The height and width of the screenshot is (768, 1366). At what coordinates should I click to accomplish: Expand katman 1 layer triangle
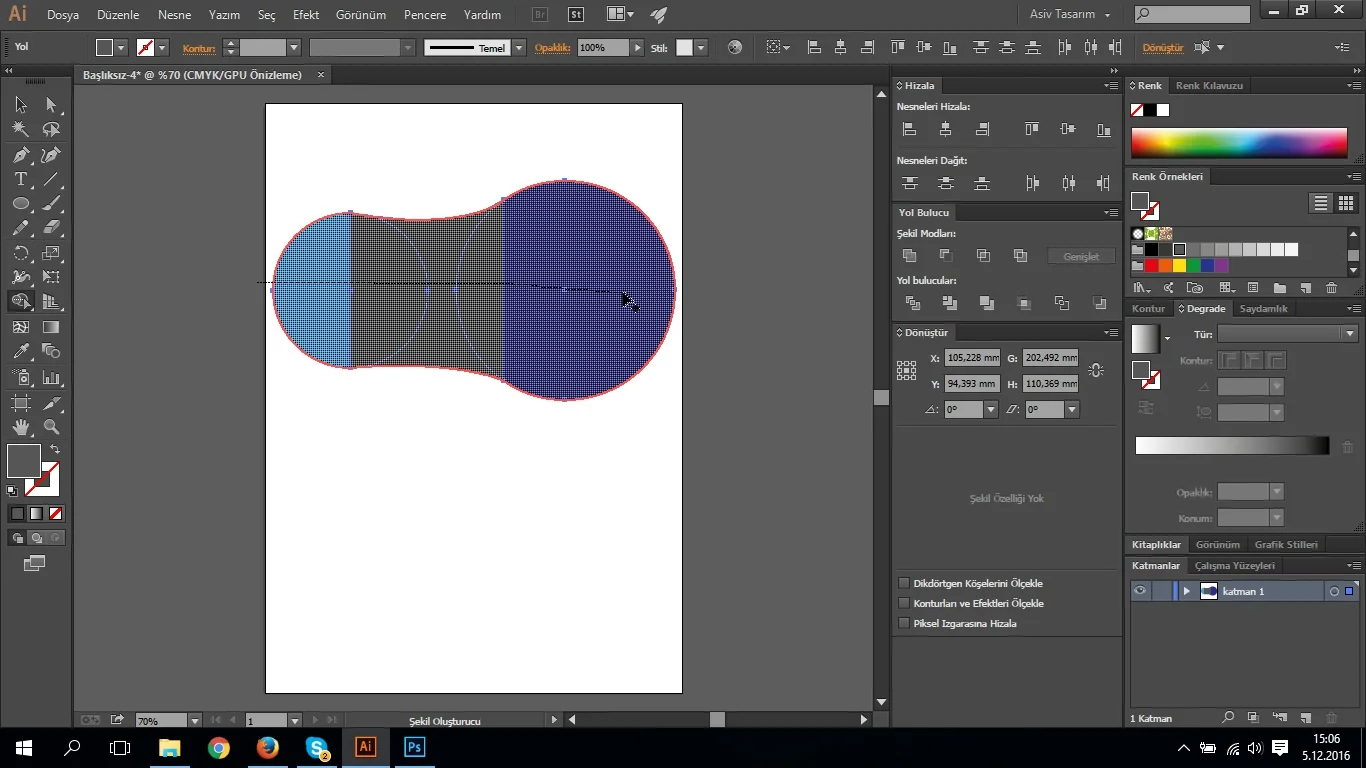pos(1187,591)
